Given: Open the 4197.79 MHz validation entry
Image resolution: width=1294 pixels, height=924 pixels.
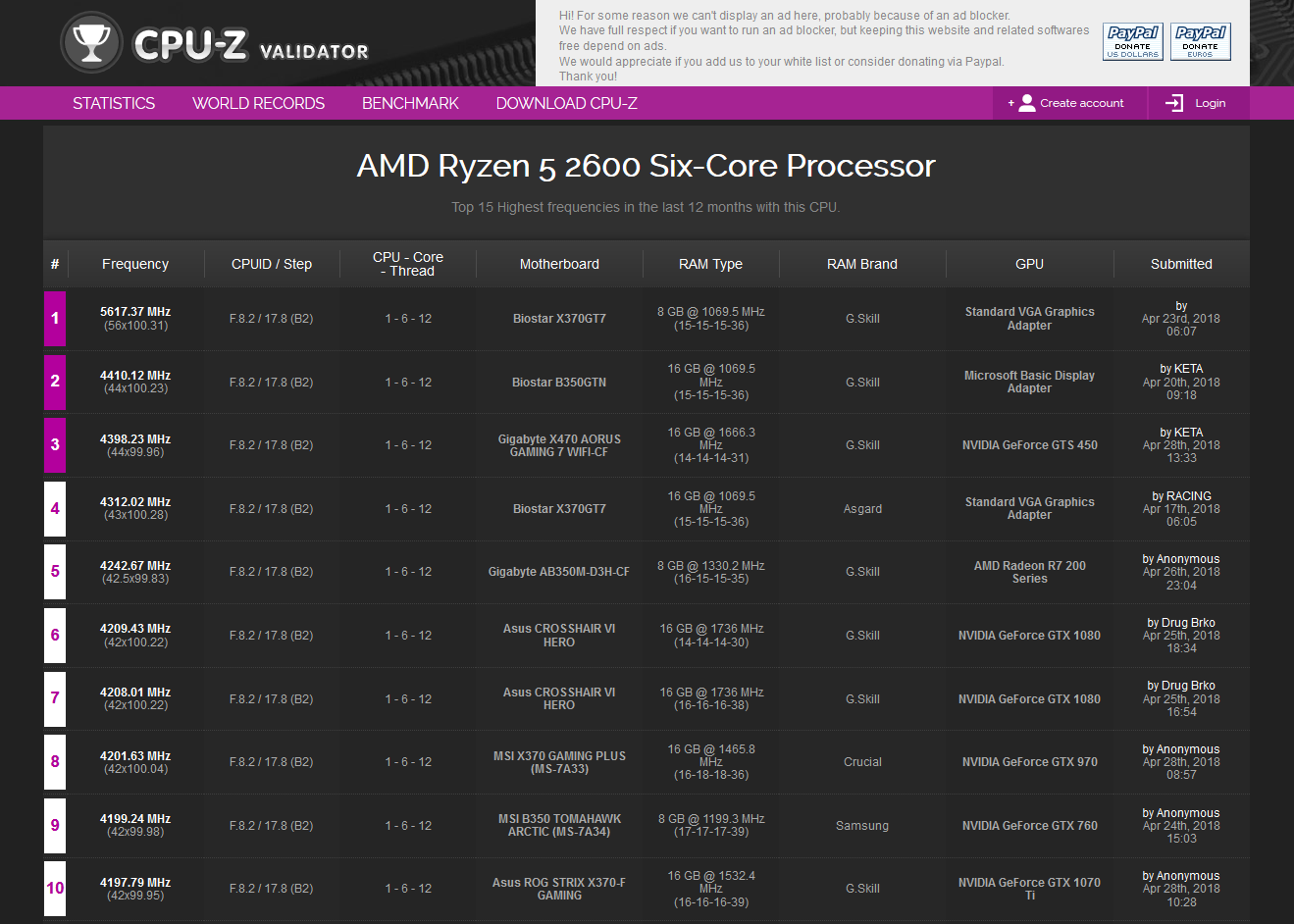Looking at the screenshot, I should click(135, 883).
